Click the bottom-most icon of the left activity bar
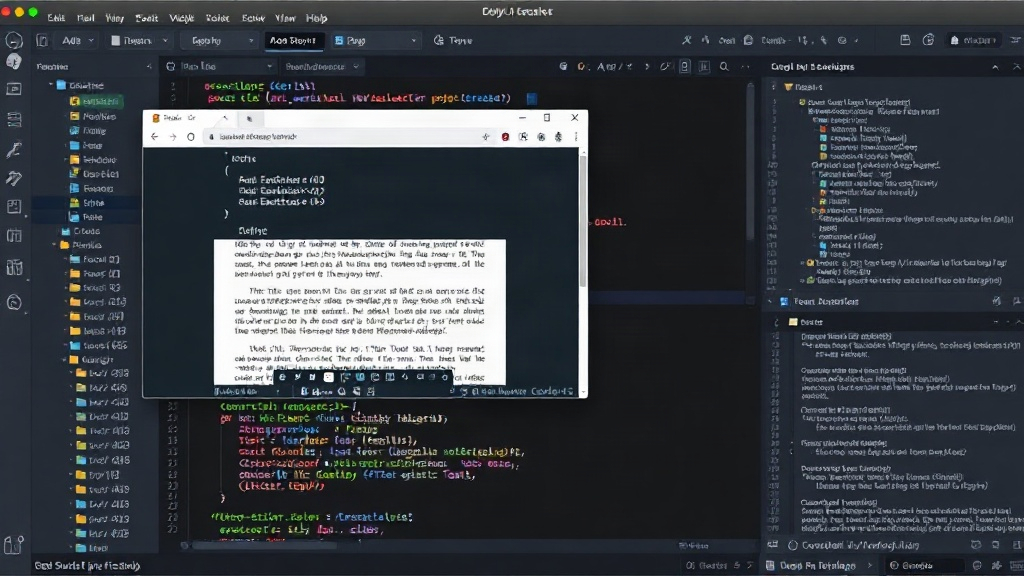The height and width of the screenshot is (576, 1024). 14,544
